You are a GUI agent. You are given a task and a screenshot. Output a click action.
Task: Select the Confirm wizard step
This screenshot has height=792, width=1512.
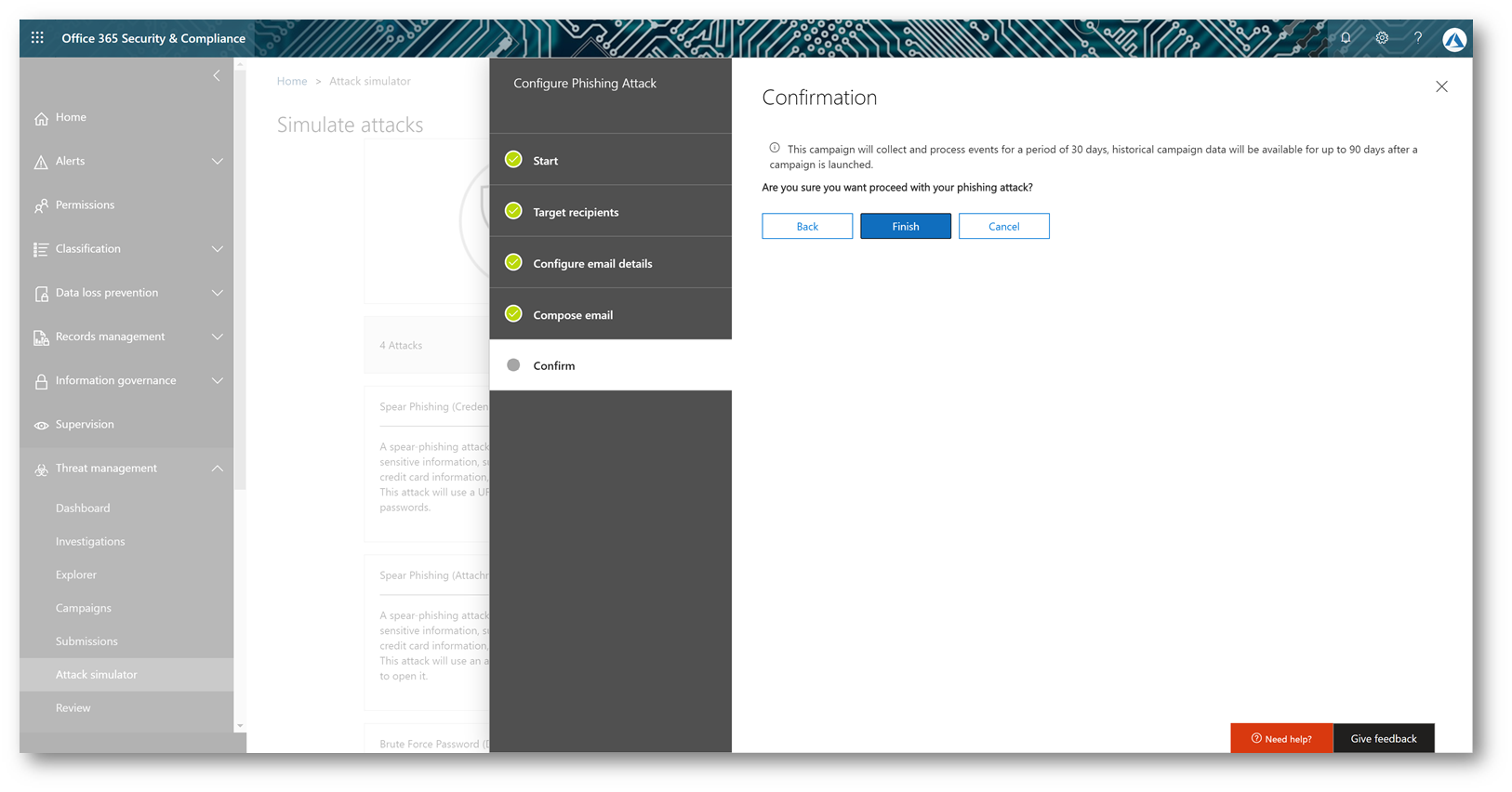point(611,365)
